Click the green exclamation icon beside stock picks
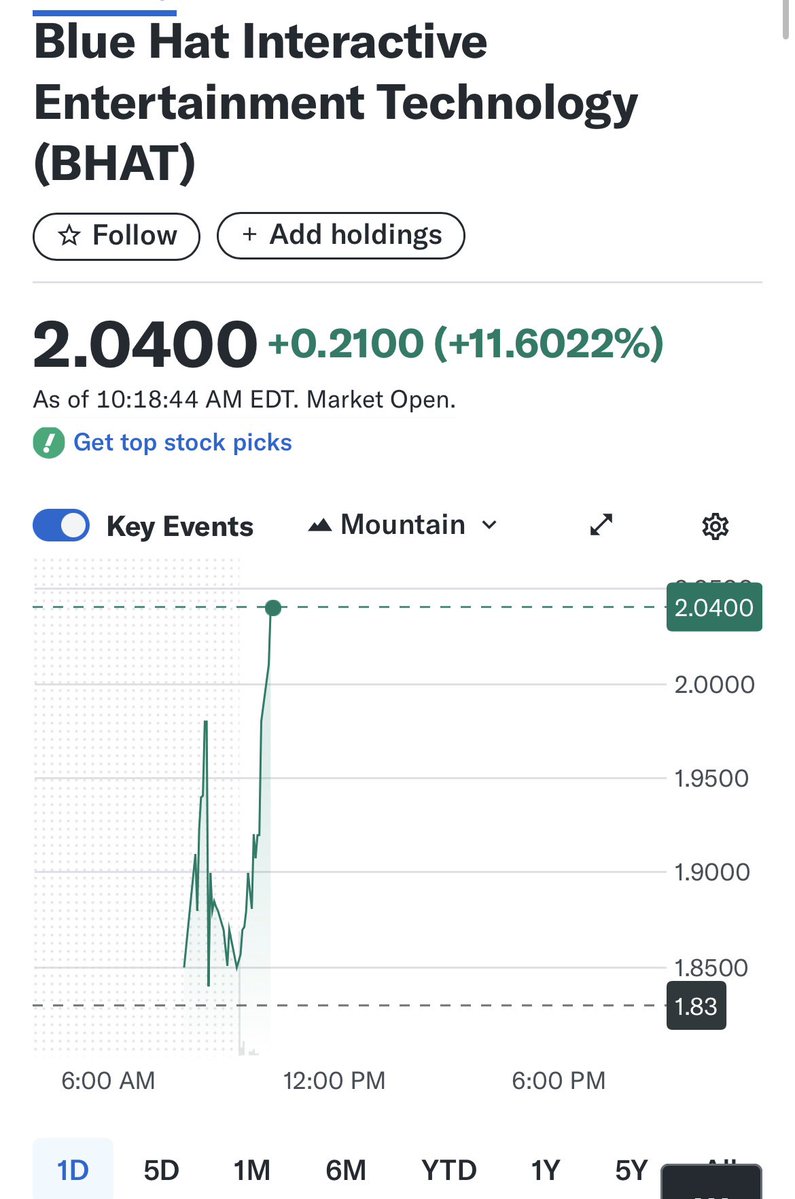The height and width of the screenshot is (1199, 795). point(49,443)
